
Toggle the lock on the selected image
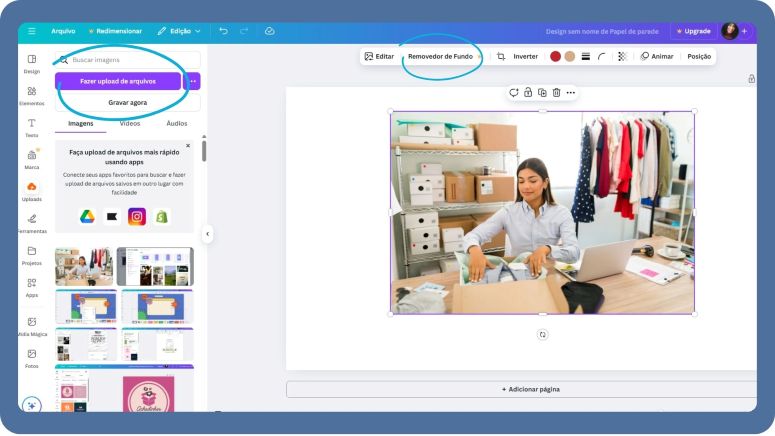pyautogui.click(x=528, y=92)
